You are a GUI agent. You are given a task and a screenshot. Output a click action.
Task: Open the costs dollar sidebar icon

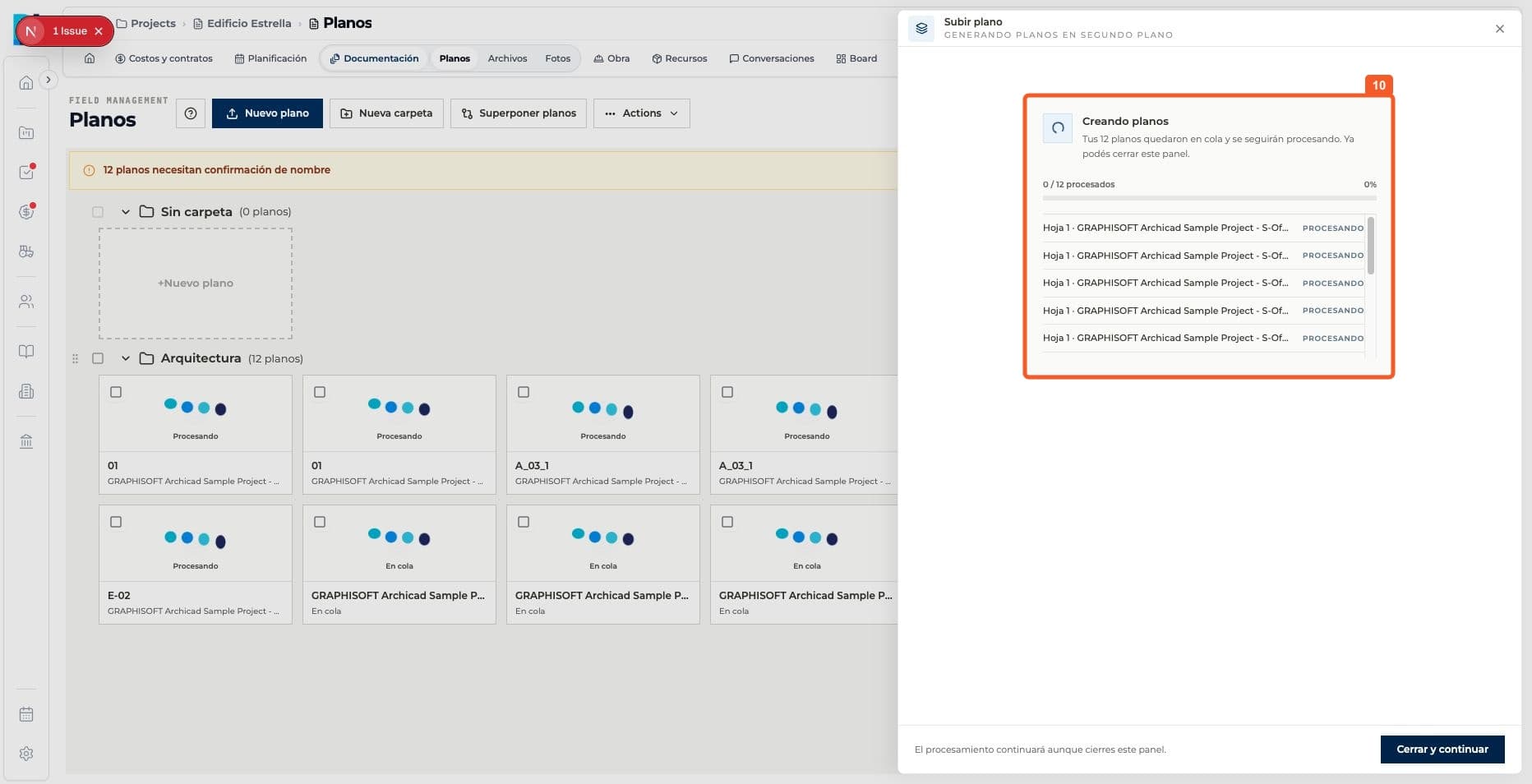(26, 212)
